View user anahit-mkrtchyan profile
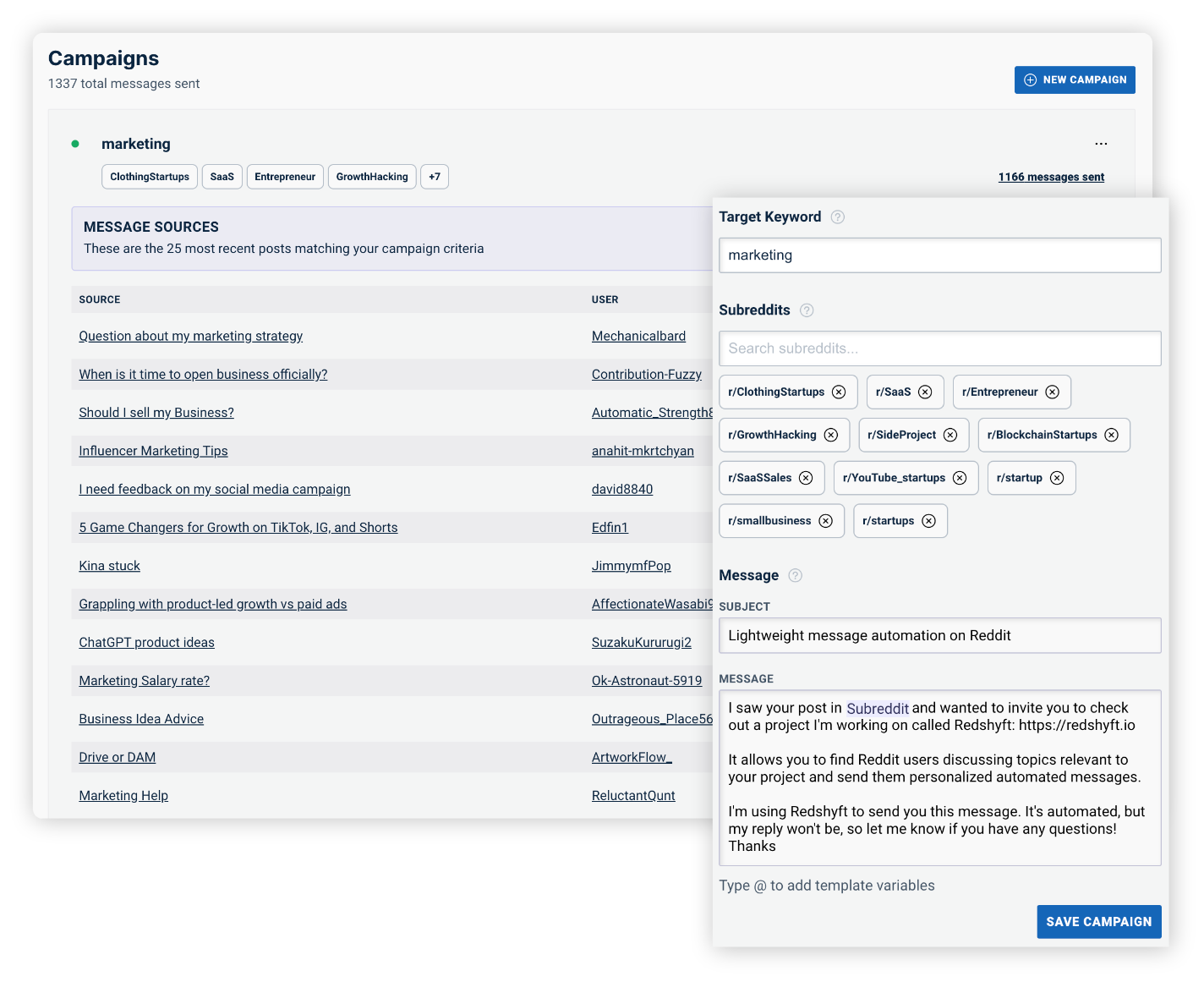This screenshot has height=982, width=1204. coord(643,451)
